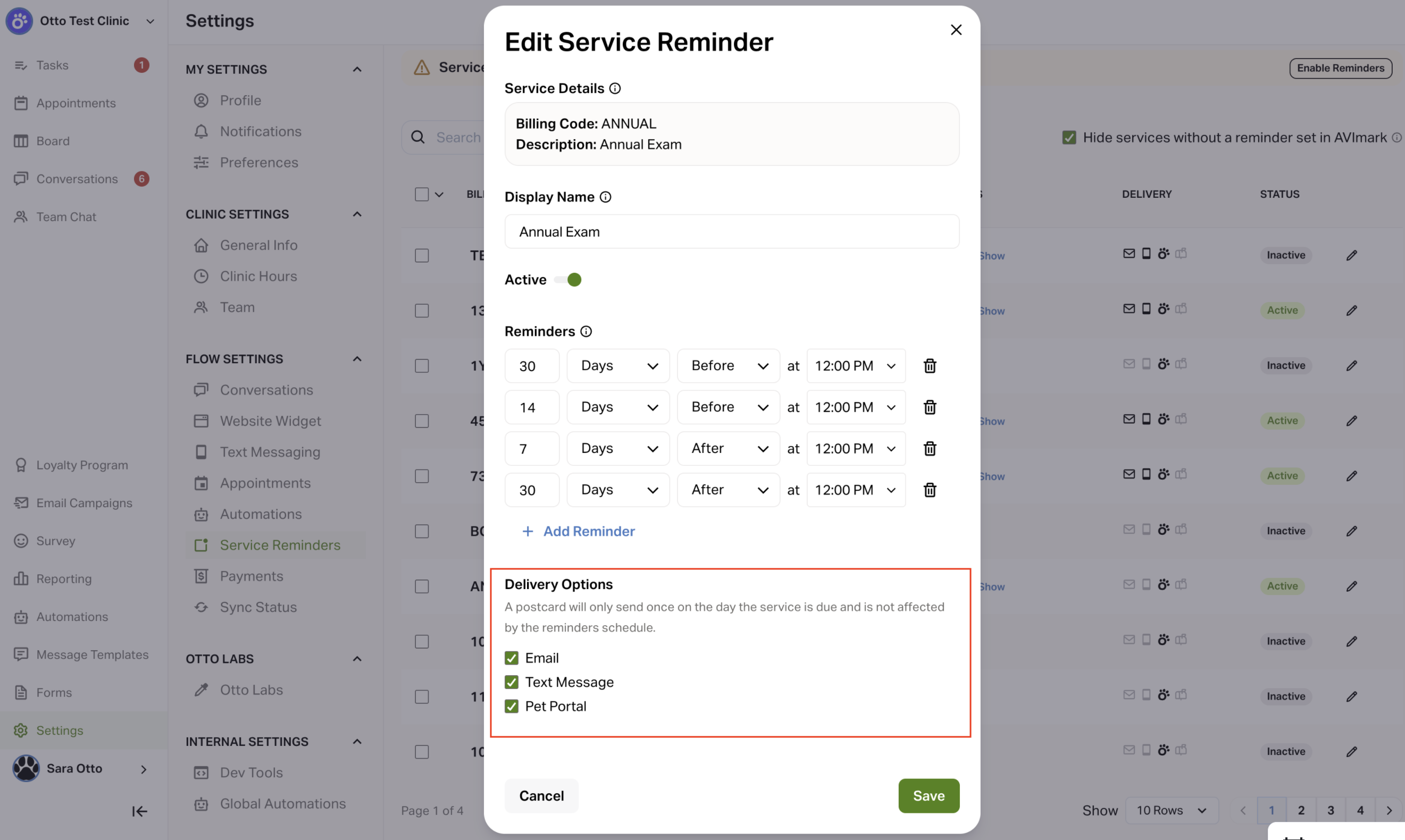This screenshot has width=1405, height=840.
Task: Open Before dropdown in first reminder row
Action: click(729, 366)
